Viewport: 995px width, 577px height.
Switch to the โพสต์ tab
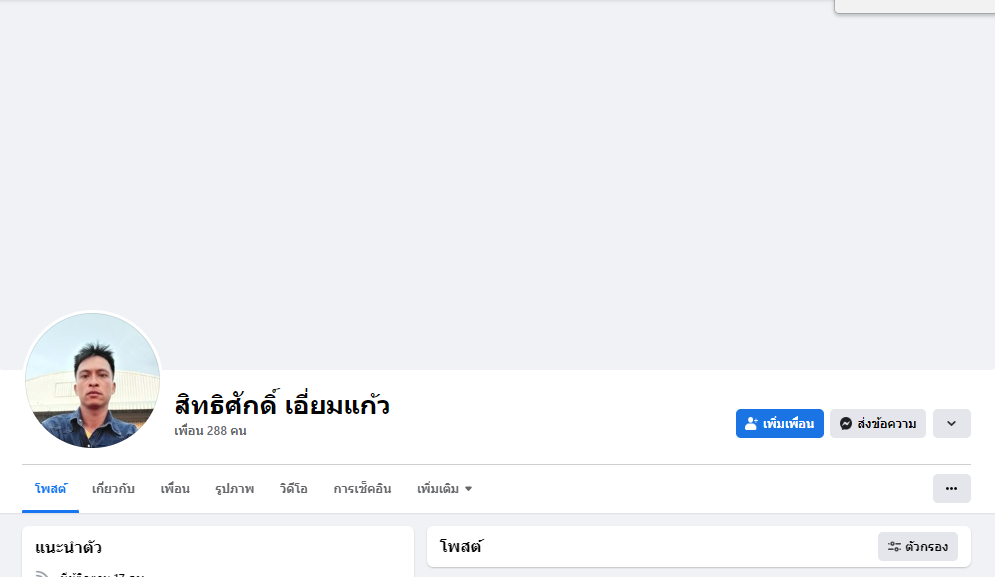(x=50, y=489)
